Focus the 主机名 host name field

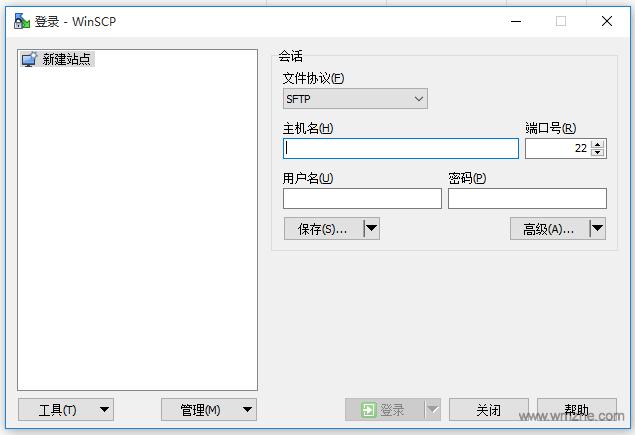coord(401,148)
